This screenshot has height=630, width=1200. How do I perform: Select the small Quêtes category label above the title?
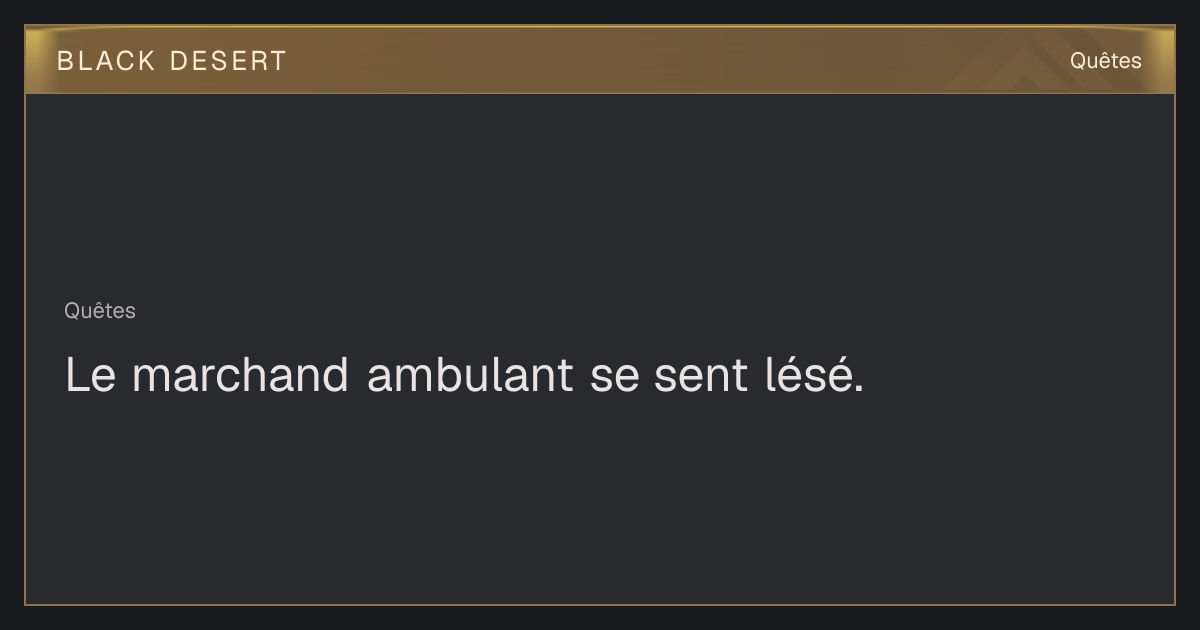pyautogui.click(x=100, y=311)
